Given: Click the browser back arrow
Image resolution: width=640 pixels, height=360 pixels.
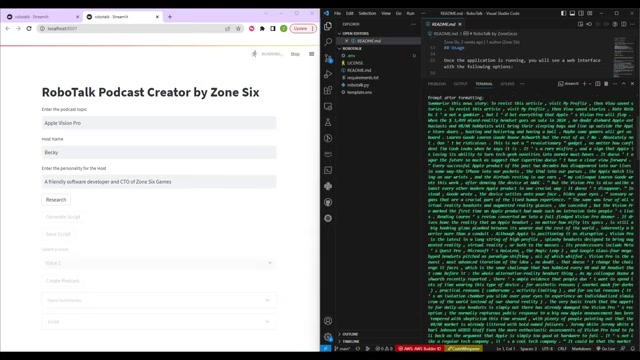Looking at the screenshot, I should (x=8, y=29).
